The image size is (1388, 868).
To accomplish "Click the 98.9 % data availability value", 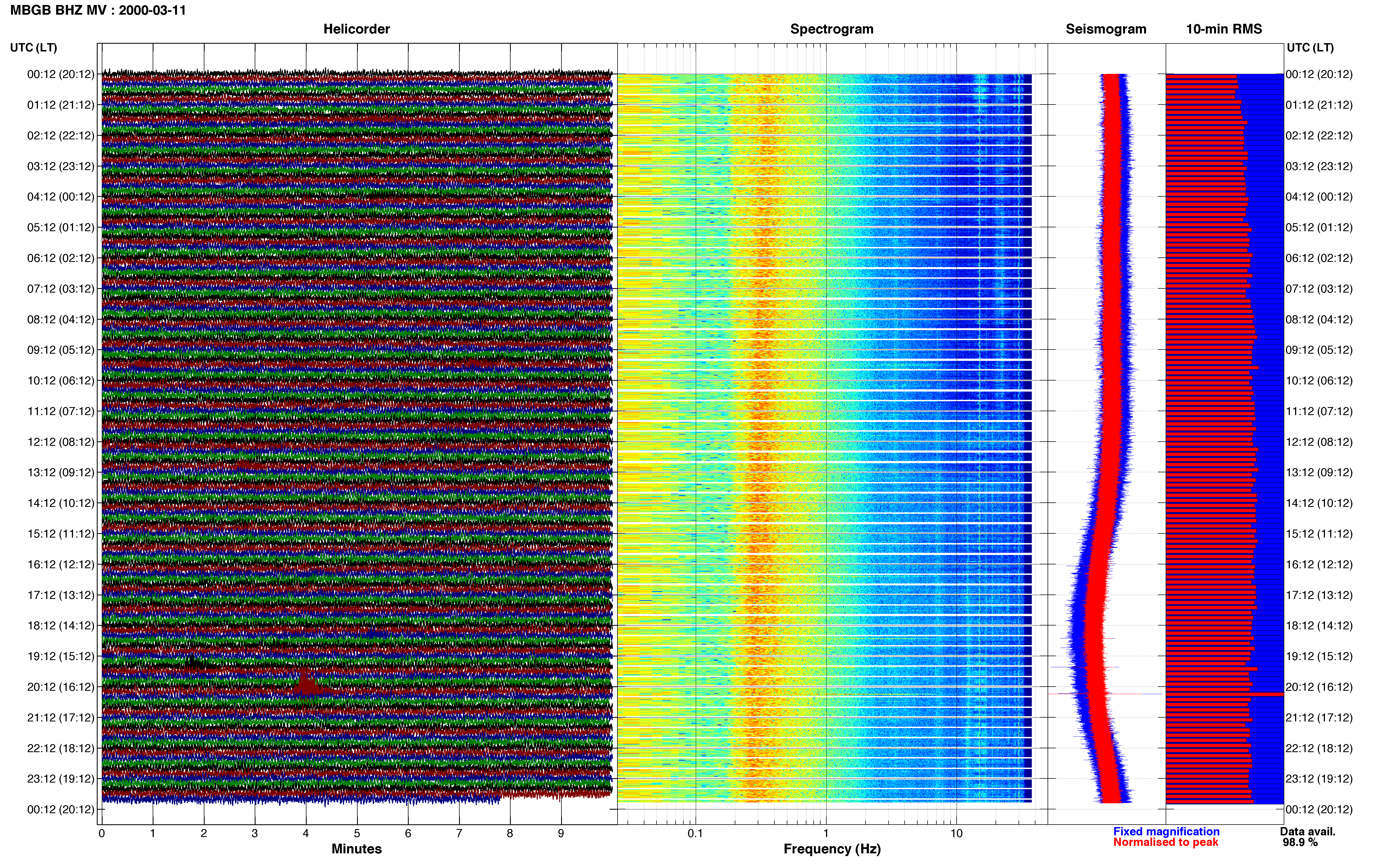I will point(1300,842).
